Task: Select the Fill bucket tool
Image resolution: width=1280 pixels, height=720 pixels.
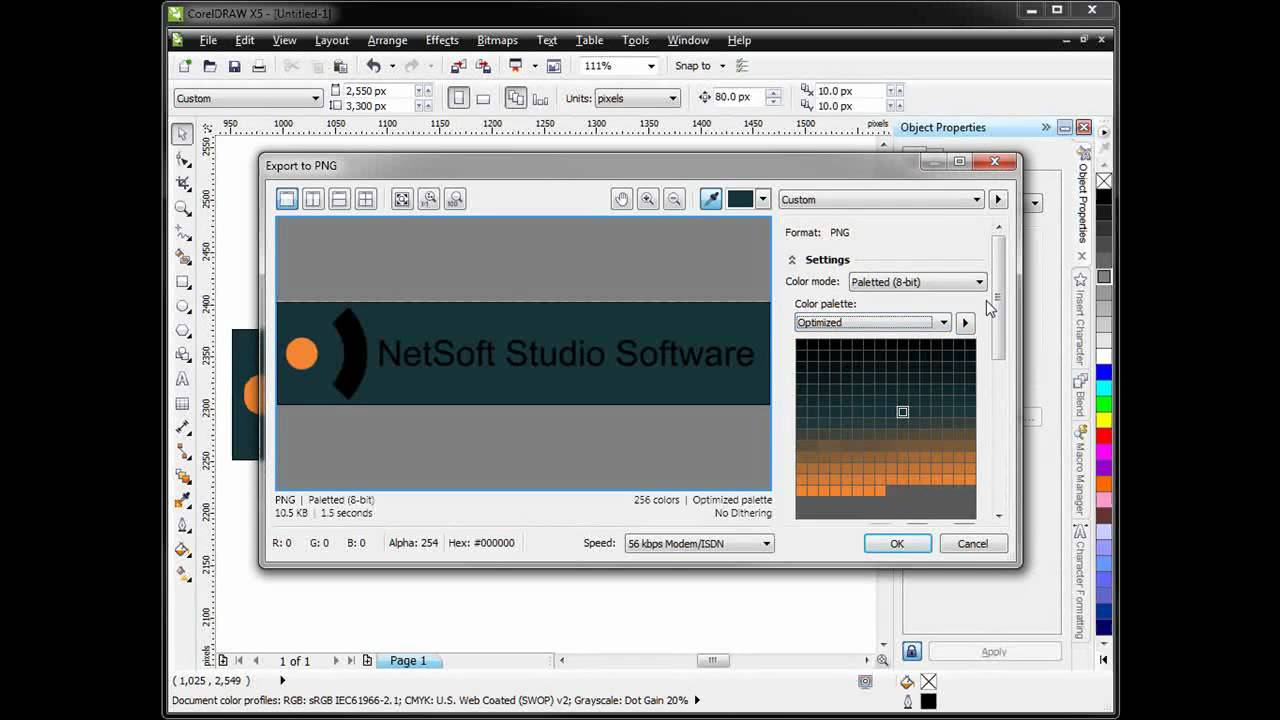Action: 183,549
